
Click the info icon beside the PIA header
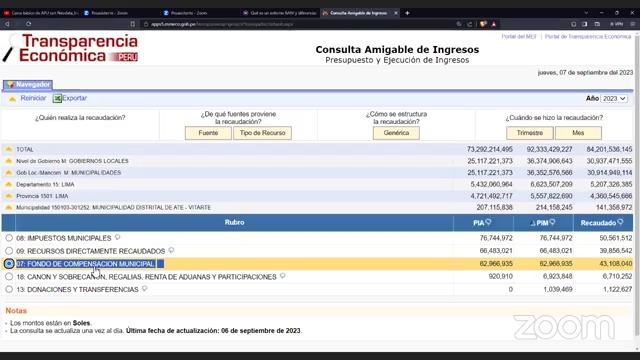point(489,222)
